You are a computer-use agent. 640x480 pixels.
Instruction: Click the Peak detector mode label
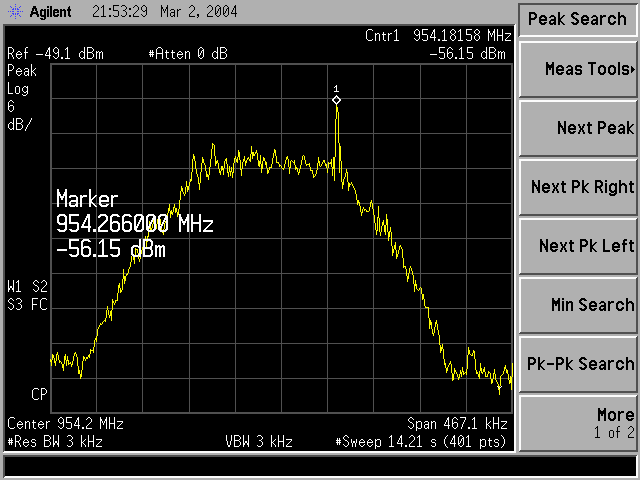[x=22, y=71]
